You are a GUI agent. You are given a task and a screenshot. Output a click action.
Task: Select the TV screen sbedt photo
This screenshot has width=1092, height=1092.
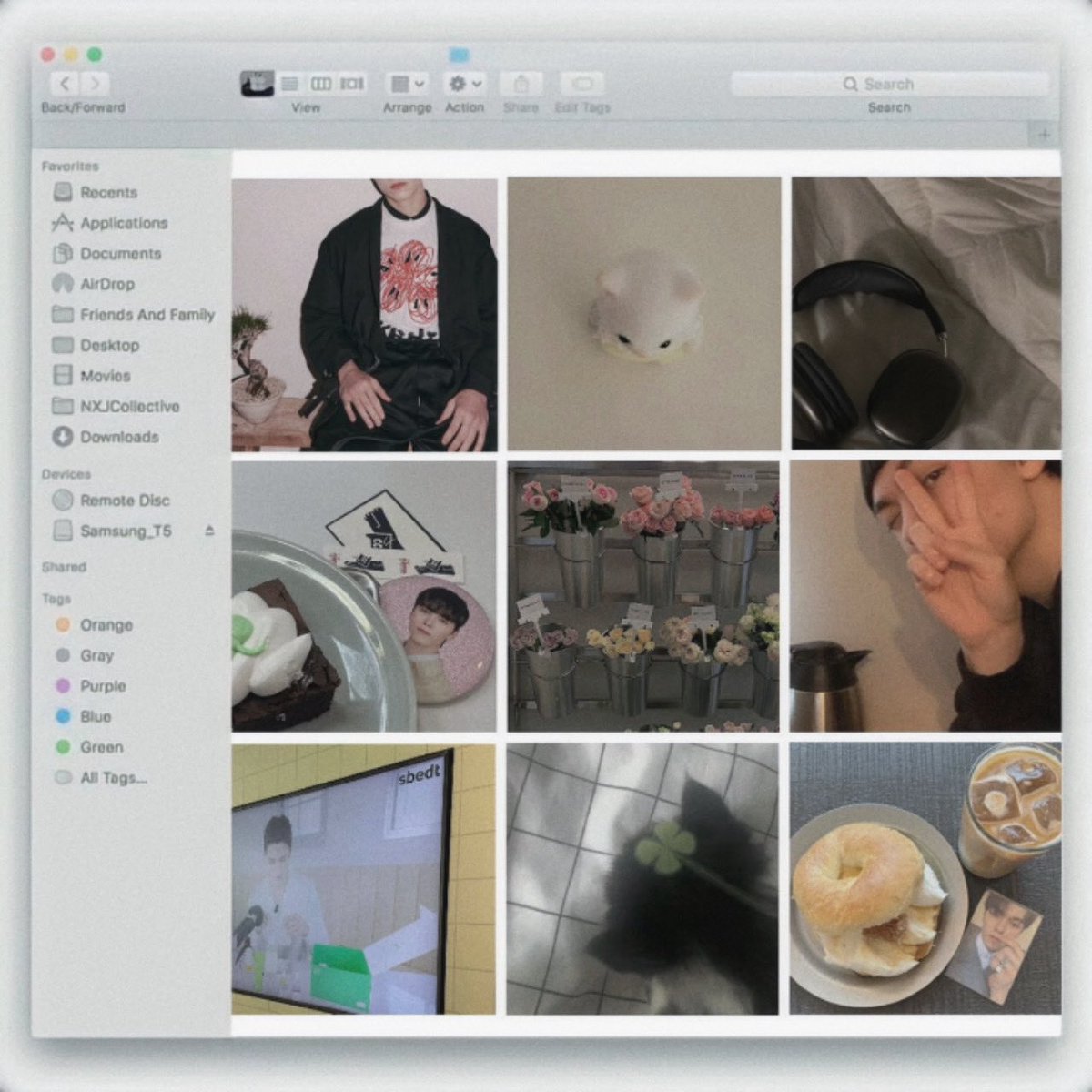(x=364, y=879)
